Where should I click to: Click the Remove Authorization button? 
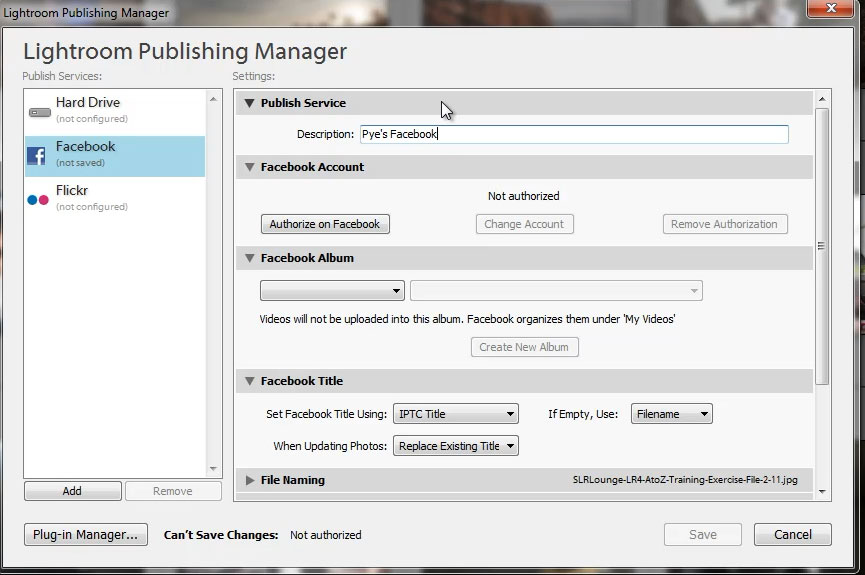725,224
